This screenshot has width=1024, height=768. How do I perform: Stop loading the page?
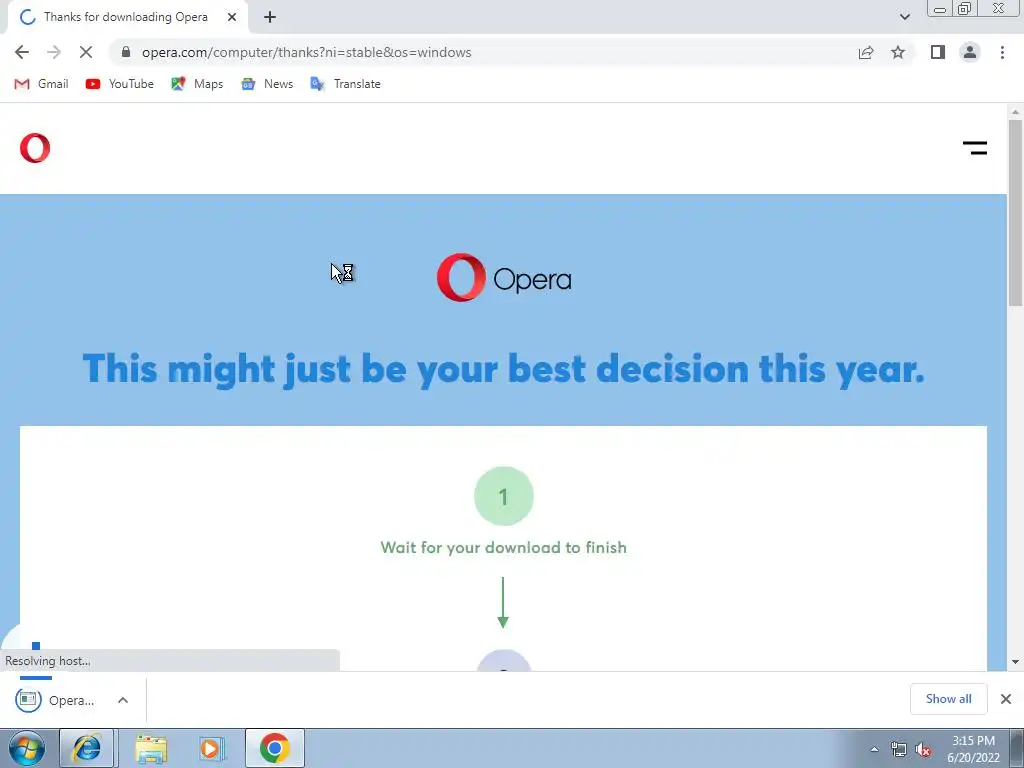tap(86, 52)
